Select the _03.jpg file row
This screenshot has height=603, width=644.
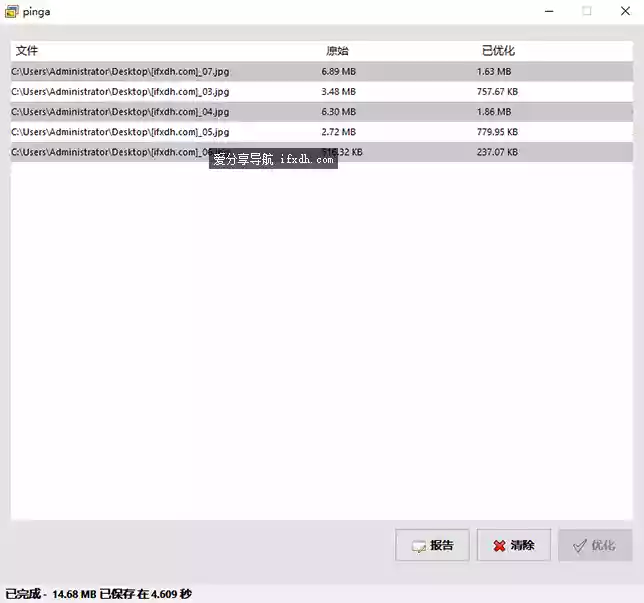[322, 92]
